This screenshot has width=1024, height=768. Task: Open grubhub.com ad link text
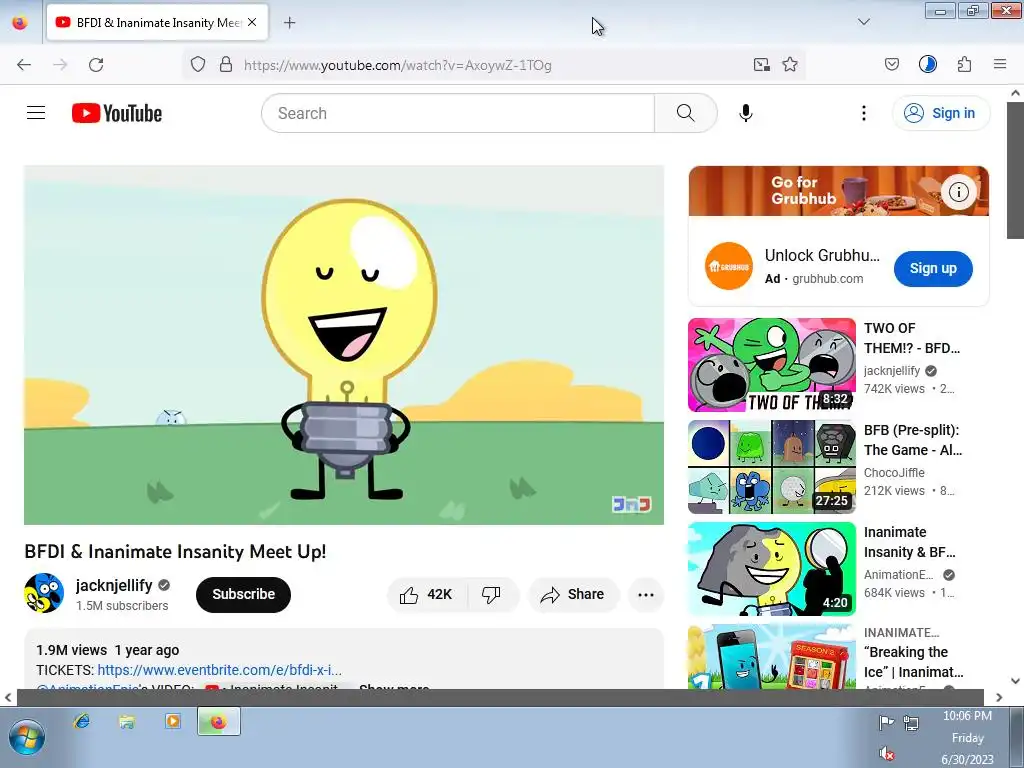tap(827, 279)
